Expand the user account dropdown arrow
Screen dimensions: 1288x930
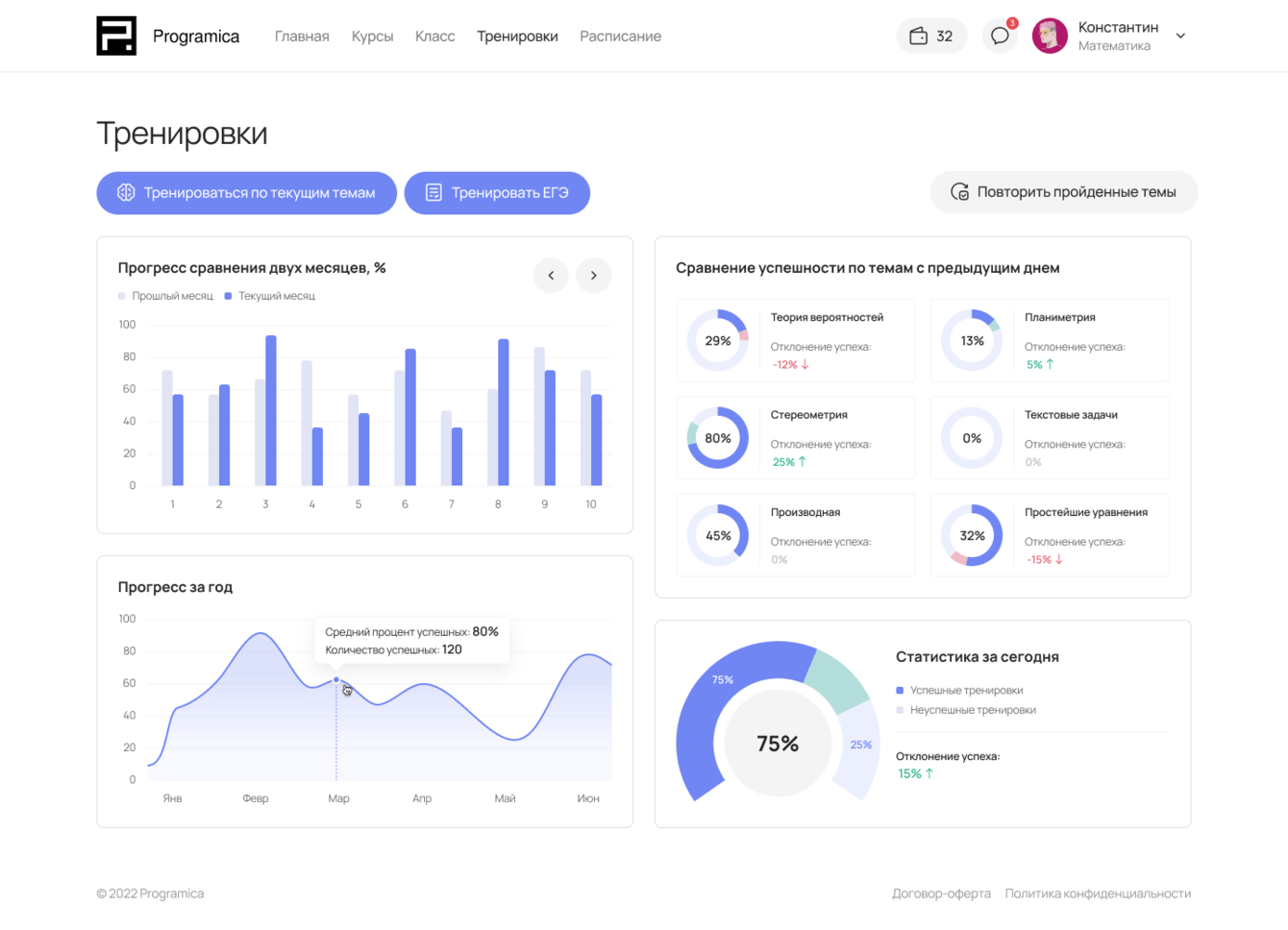[1180, 36]
